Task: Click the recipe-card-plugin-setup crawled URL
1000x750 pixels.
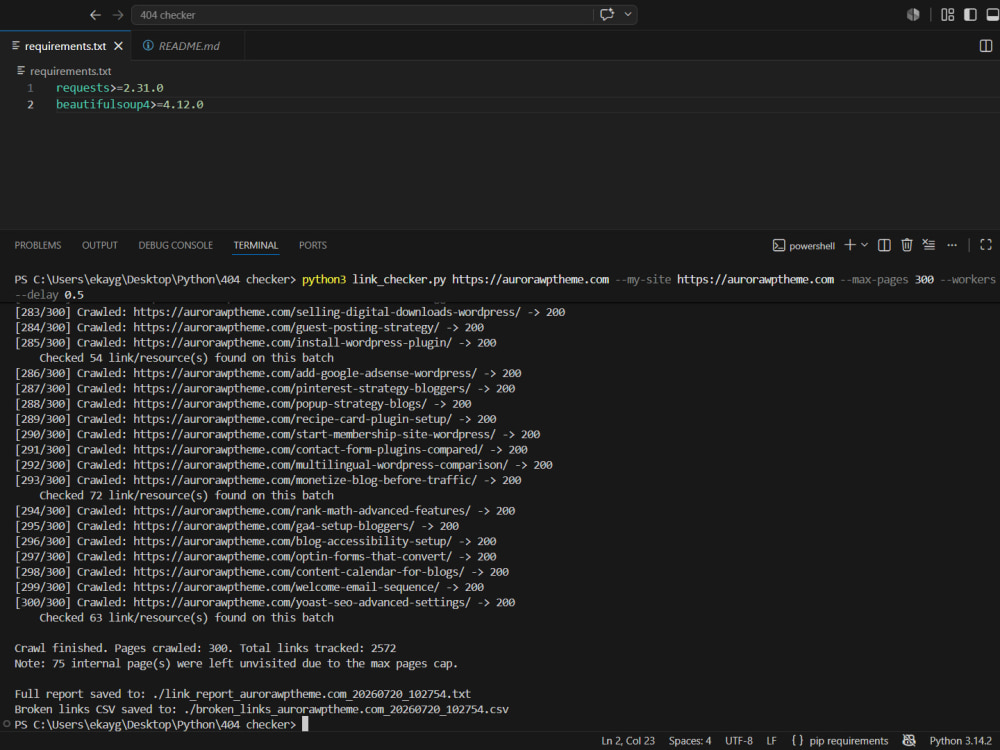Action: coord(293,419)
